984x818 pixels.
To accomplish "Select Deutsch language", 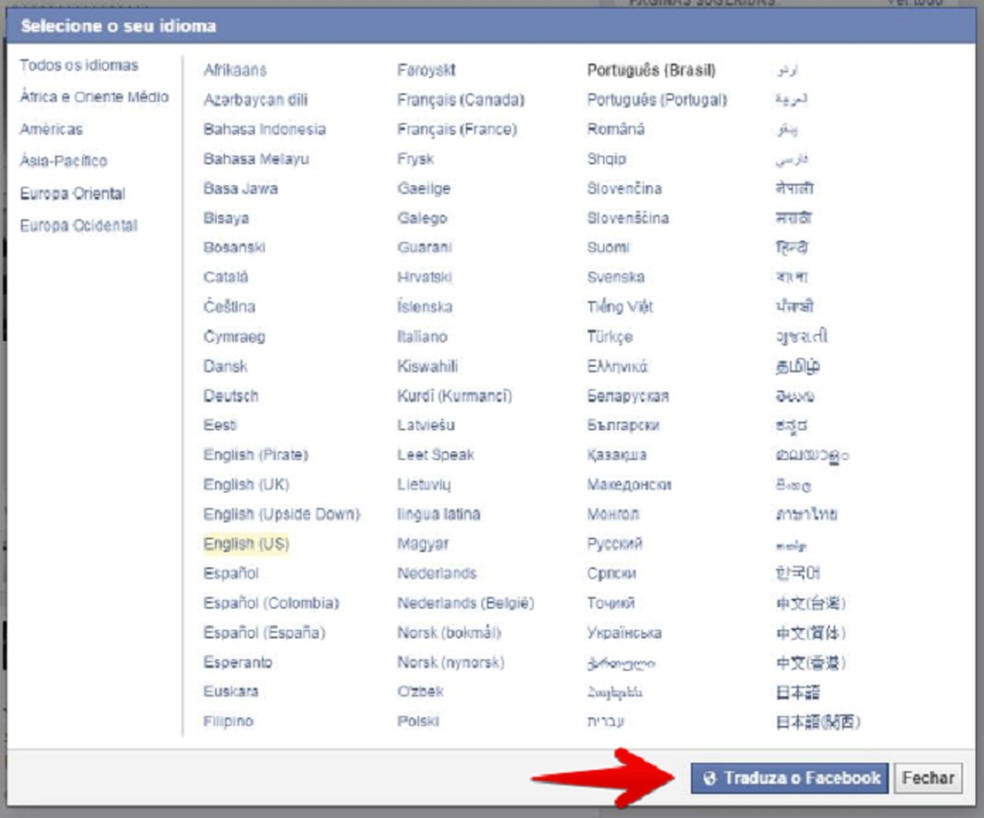I will (231, 396).
